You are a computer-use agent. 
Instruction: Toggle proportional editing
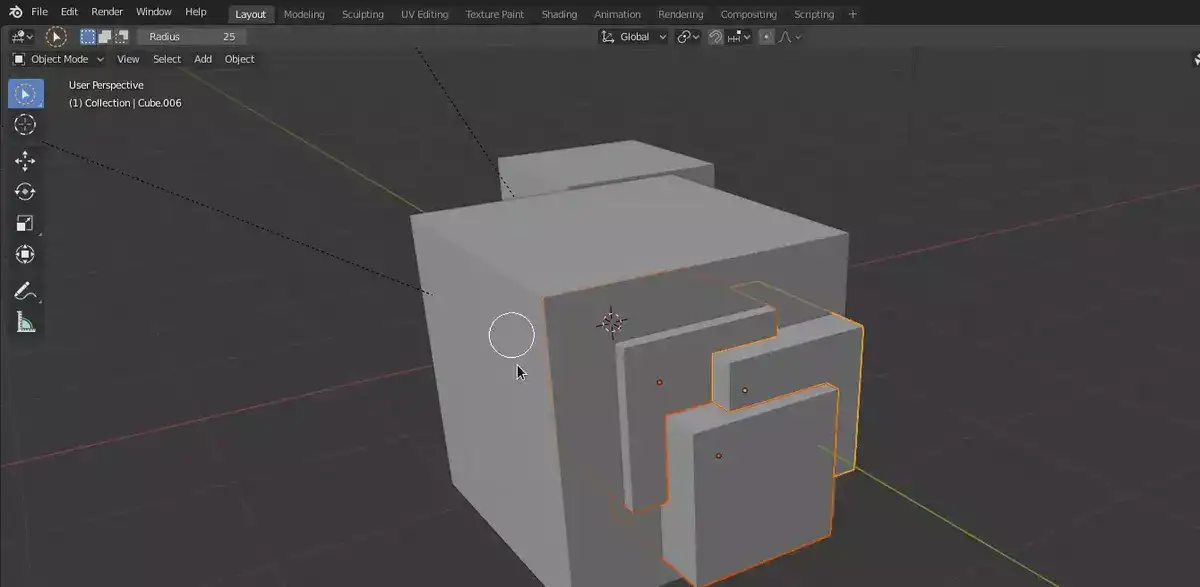click(767, 37)
